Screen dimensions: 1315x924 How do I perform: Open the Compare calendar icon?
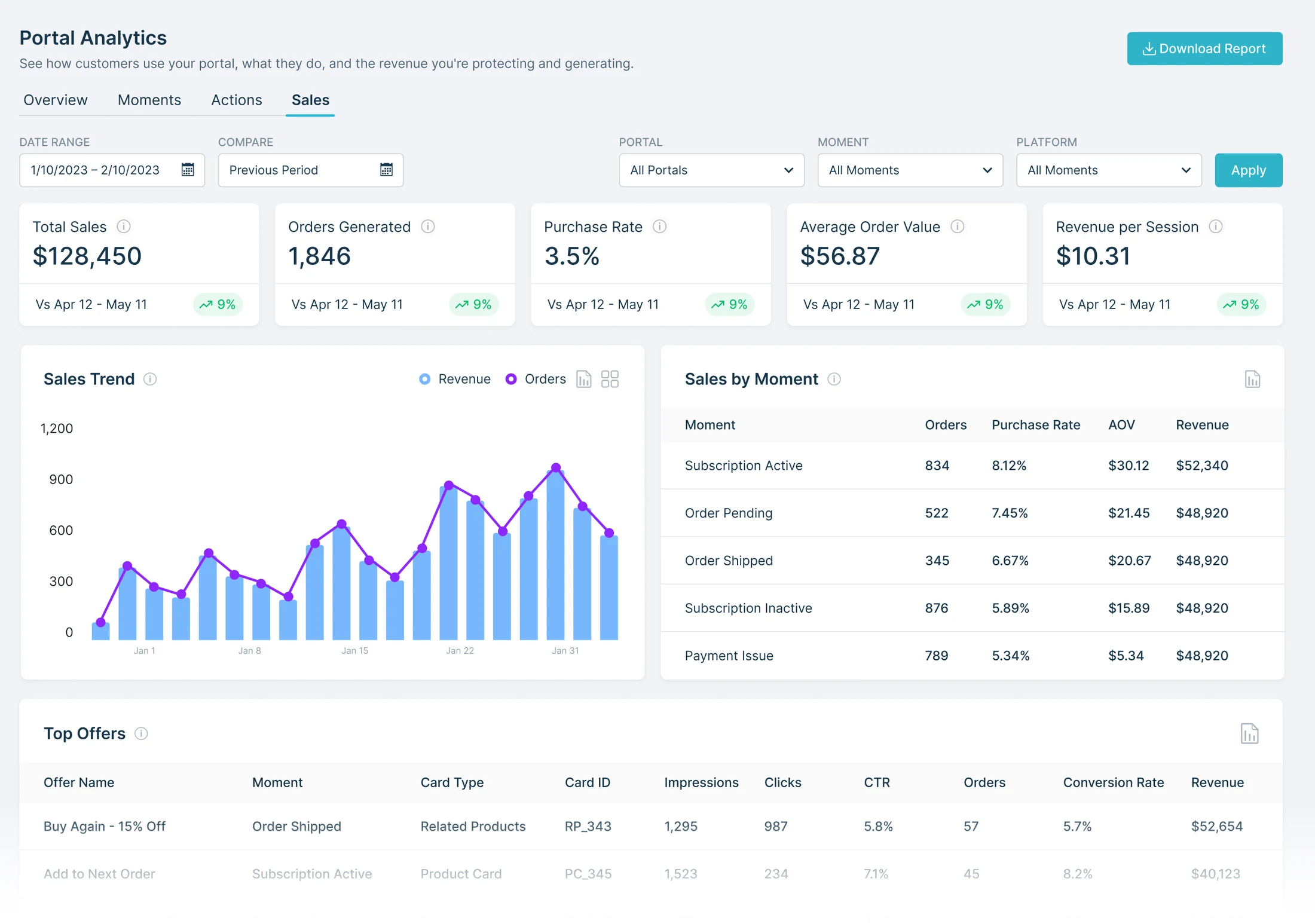coord(387,170)
